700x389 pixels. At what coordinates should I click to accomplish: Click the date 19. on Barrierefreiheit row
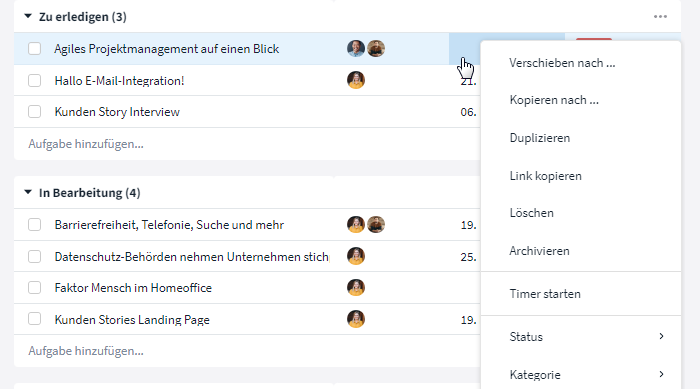[x=468, y=225]
